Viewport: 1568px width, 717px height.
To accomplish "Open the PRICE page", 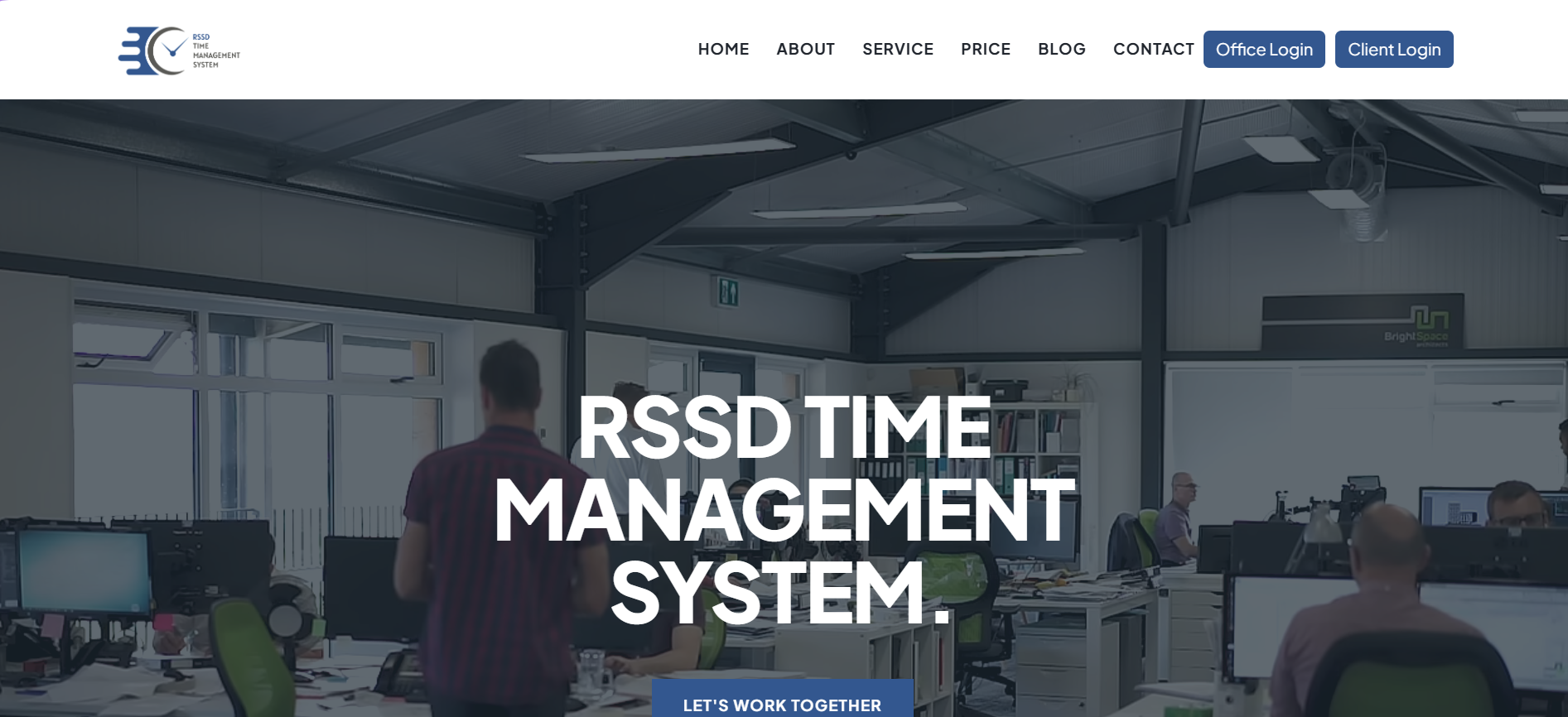I will tap(985, 49).
